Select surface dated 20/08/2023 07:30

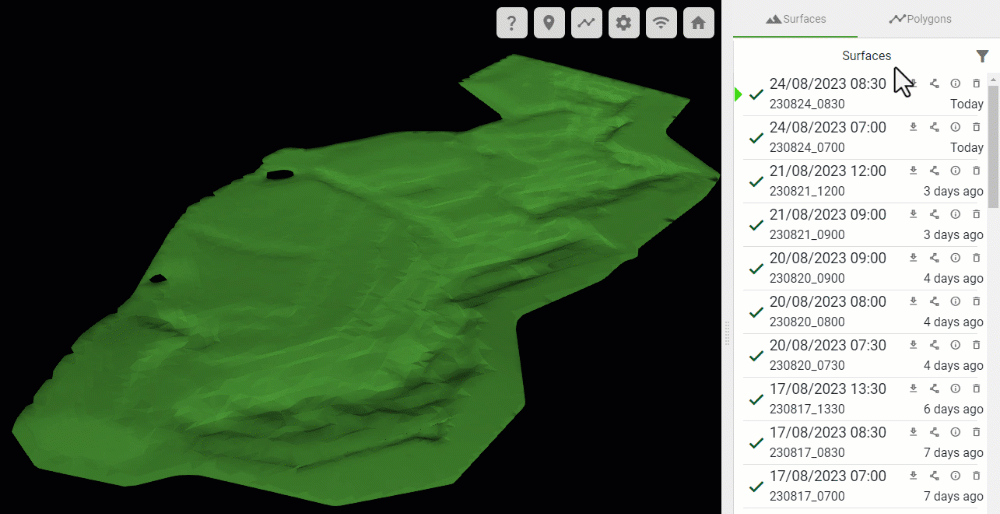(828, 345)
